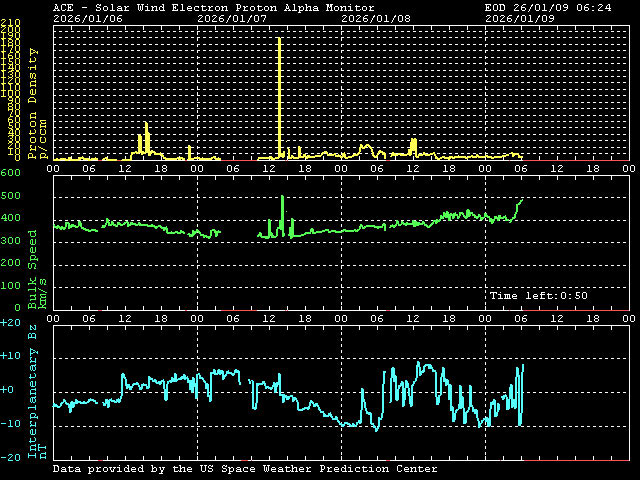This screenshot has width=640, height=480.
Task: Click the latest end of green speed line
Action: [x=522, y=199]
